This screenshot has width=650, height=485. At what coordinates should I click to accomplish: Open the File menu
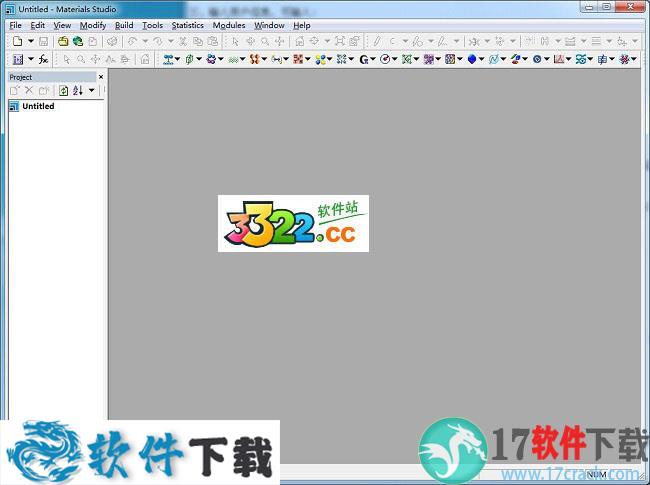15,25
